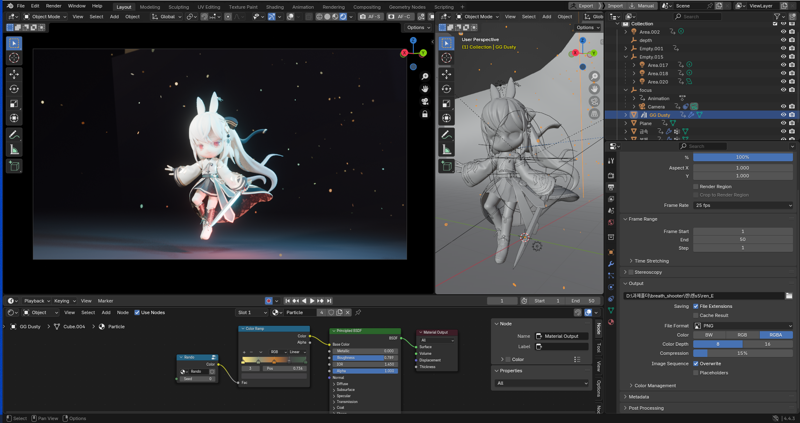Enable the Cache Result checkbox

click(x=696, y=315)
